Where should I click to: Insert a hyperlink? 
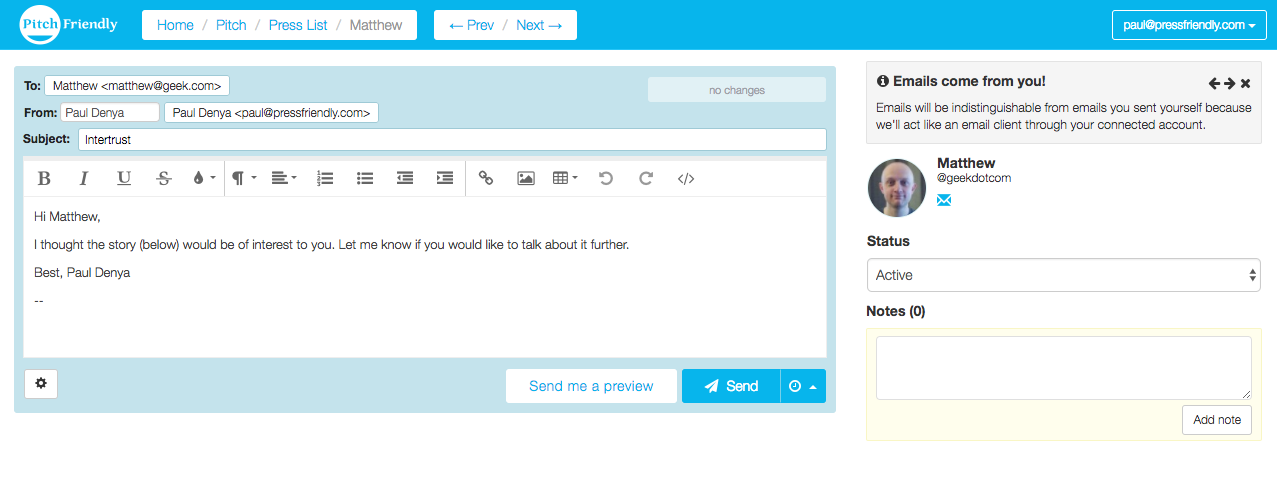coord(486,178)
